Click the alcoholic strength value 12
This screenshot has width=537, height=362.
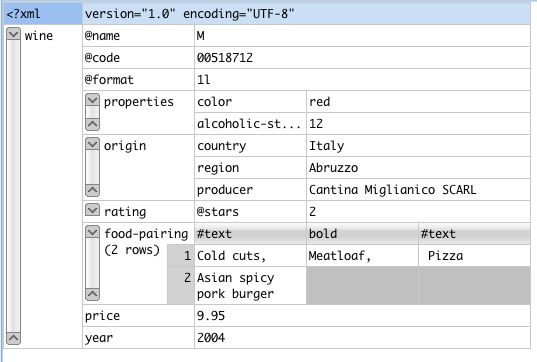[419, 124]
